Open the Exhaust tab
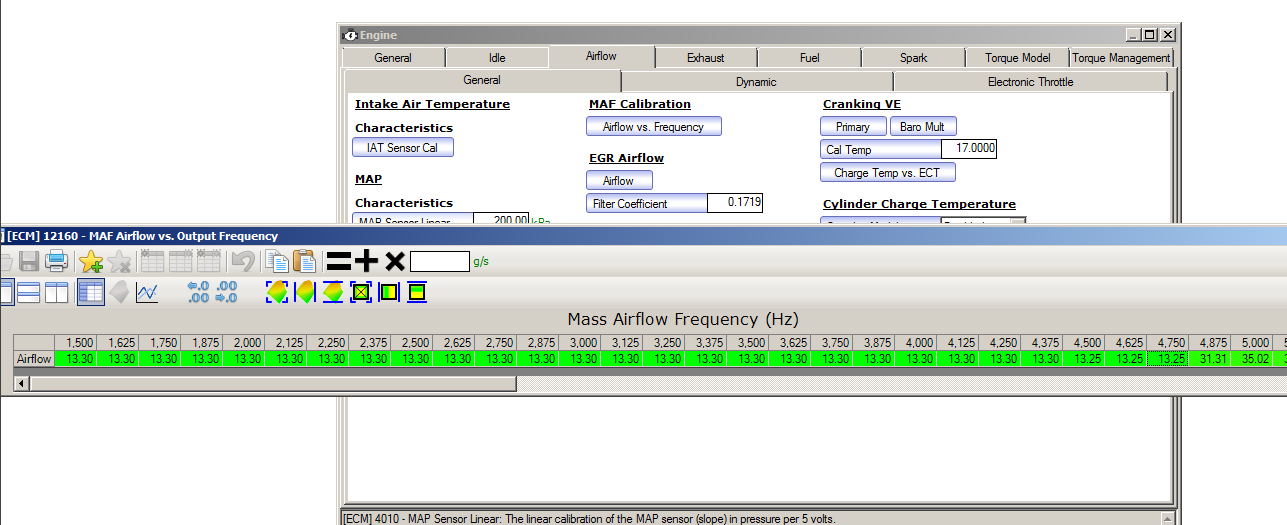 (705, 58)
